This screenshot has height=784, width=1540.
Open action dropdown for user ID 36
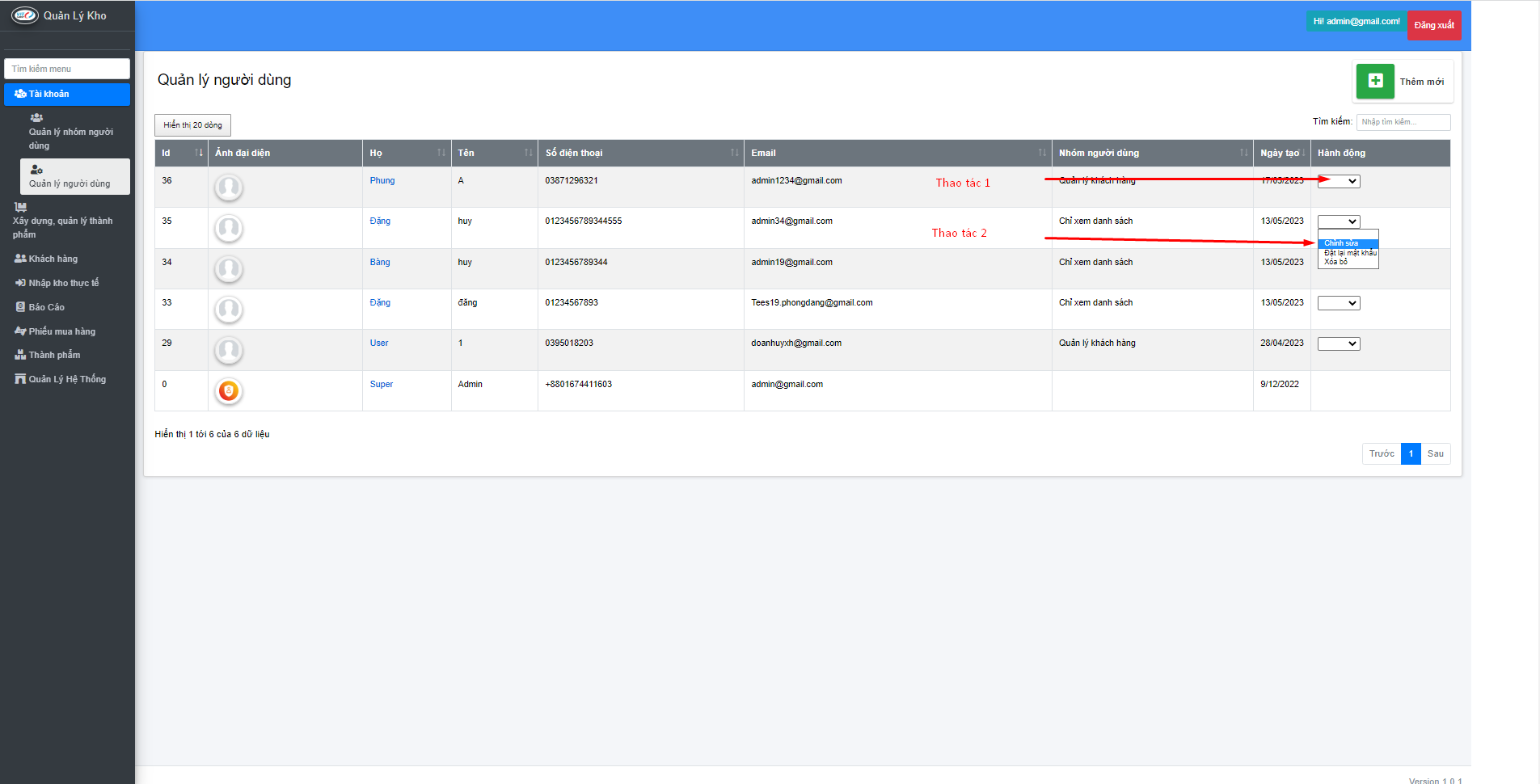[x=1339, y=181]
